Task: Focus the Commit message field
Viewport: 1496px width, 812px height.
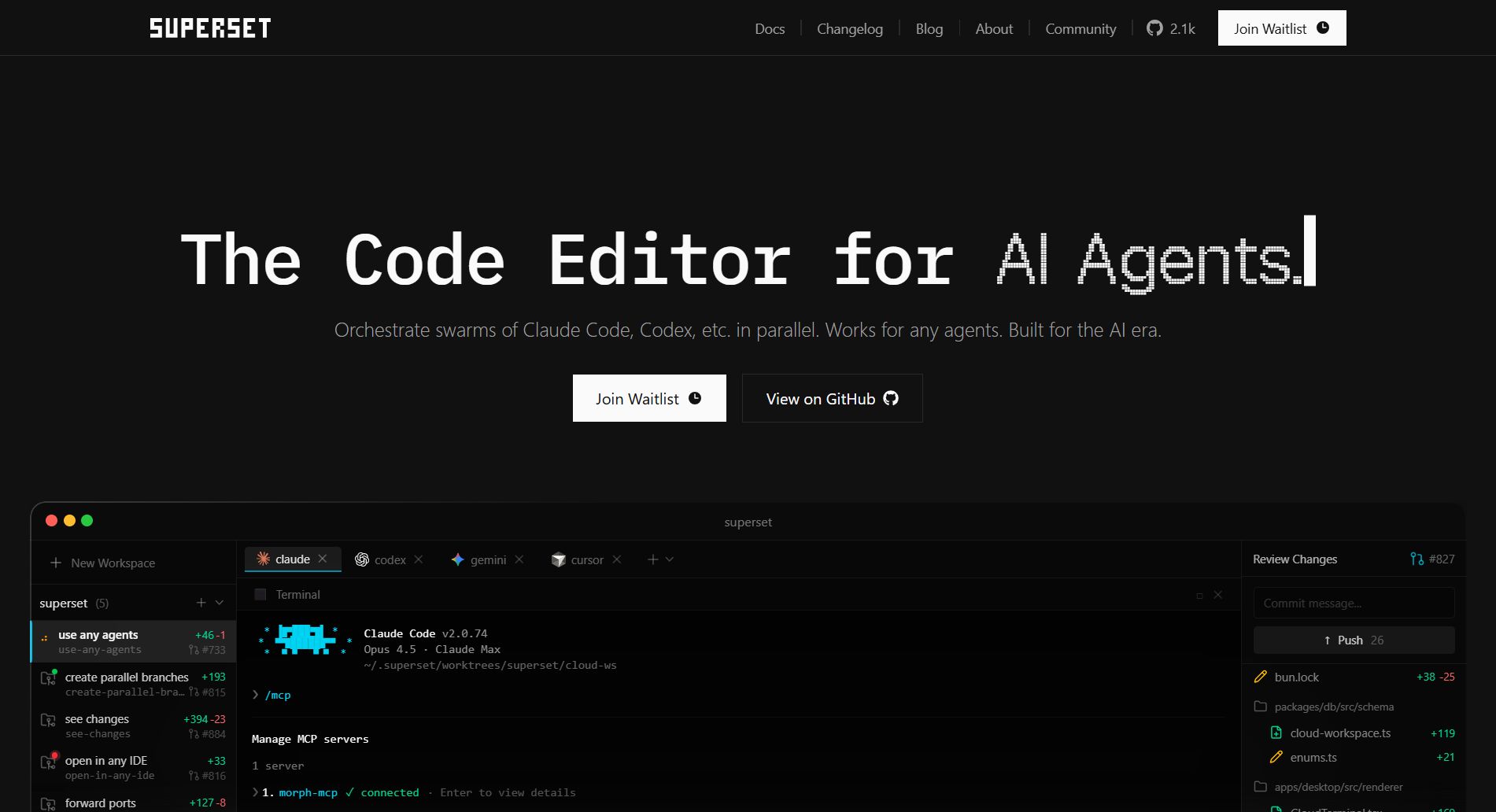Action: (1354, 603)
